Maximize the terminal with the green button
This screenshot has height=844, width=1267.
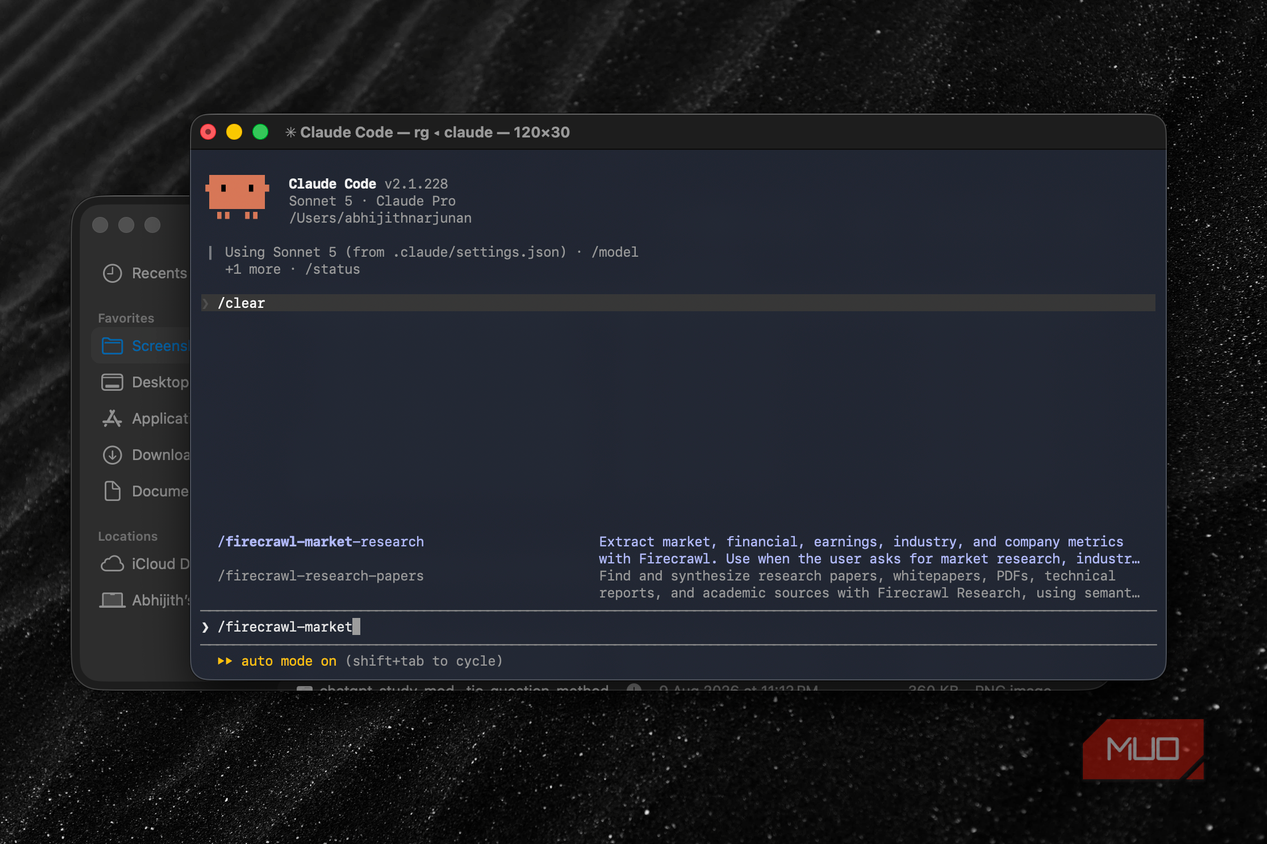tap(260, 132)
